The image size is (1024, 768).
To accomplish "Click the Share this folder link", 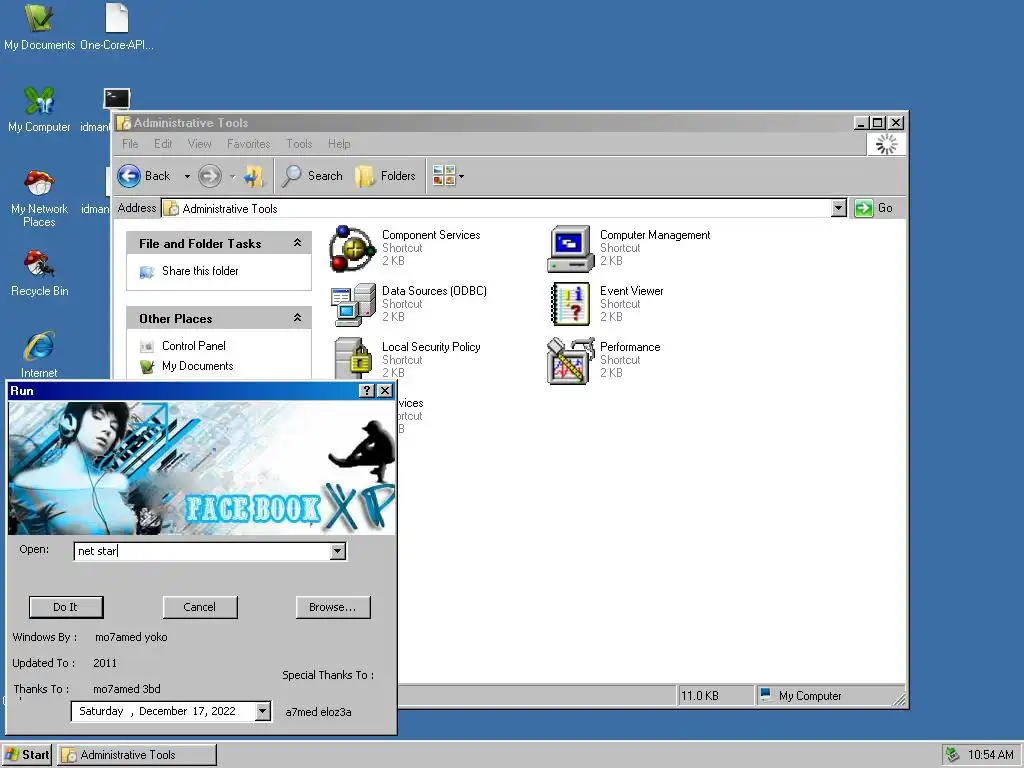I will point(200,271).
